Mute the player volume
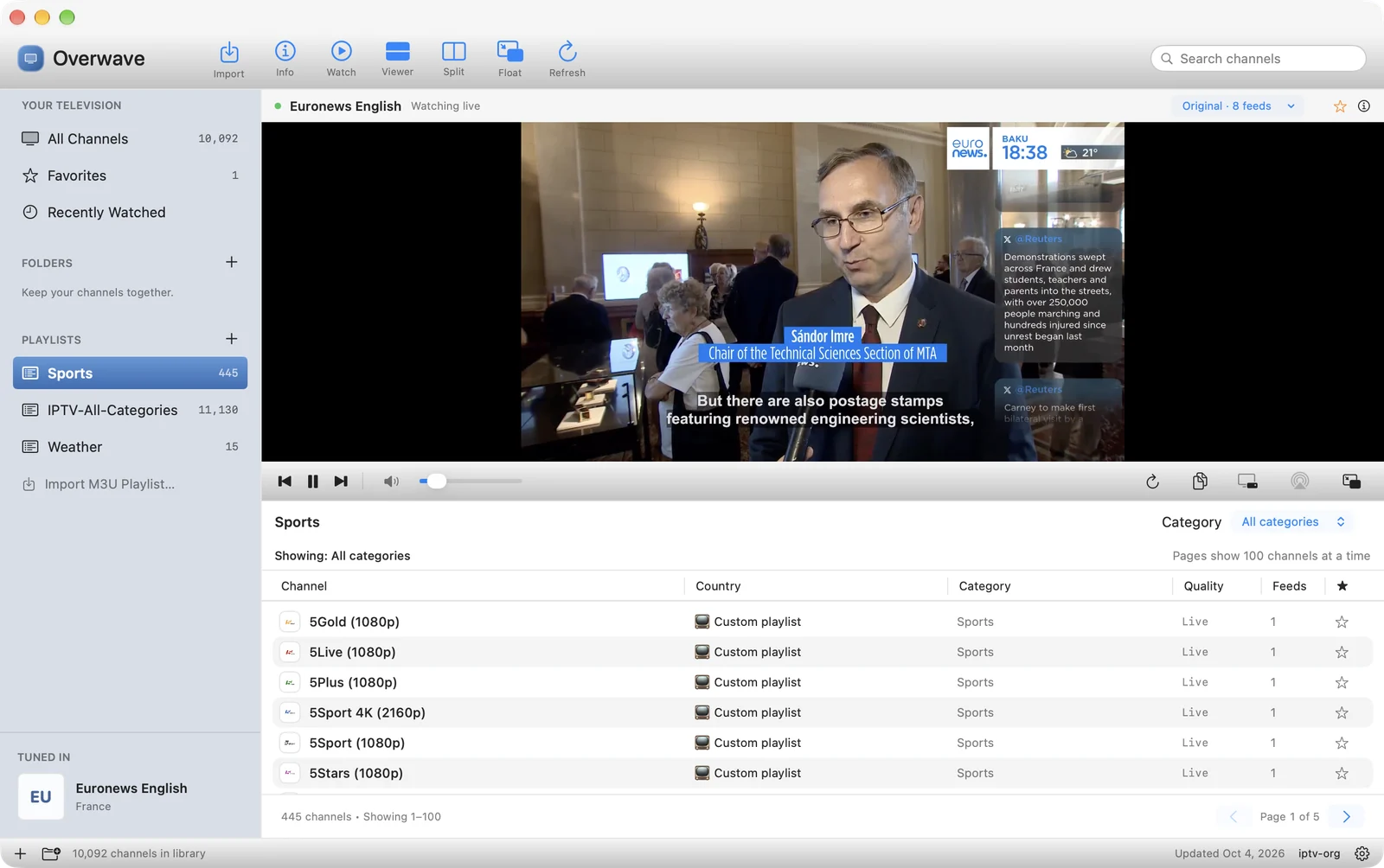The height and width of the screenshot is (868, 1384). coord(392,482)
